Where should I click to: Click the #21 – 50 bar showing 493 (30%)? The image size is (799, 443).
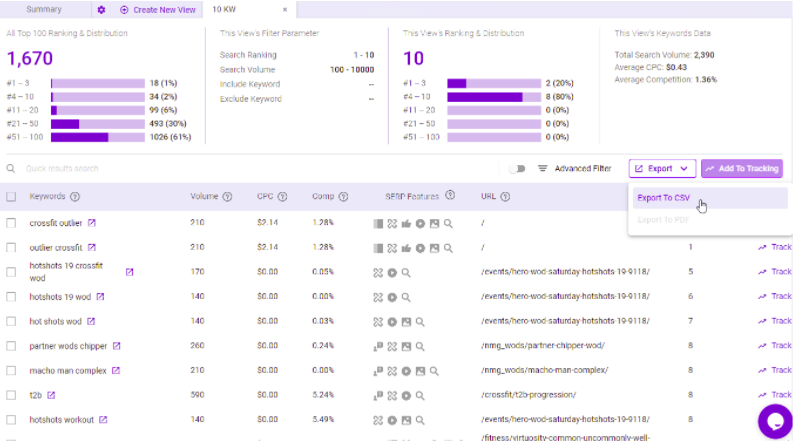pos(98,124)
